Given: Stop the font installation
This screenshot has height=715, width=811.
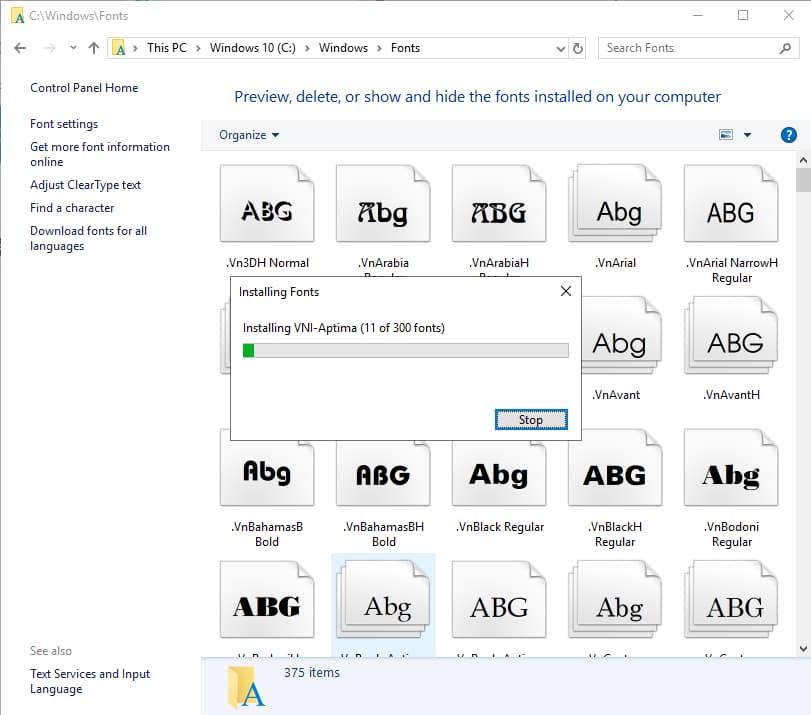Looking at the screenshot, I should [x=531, y=420].
